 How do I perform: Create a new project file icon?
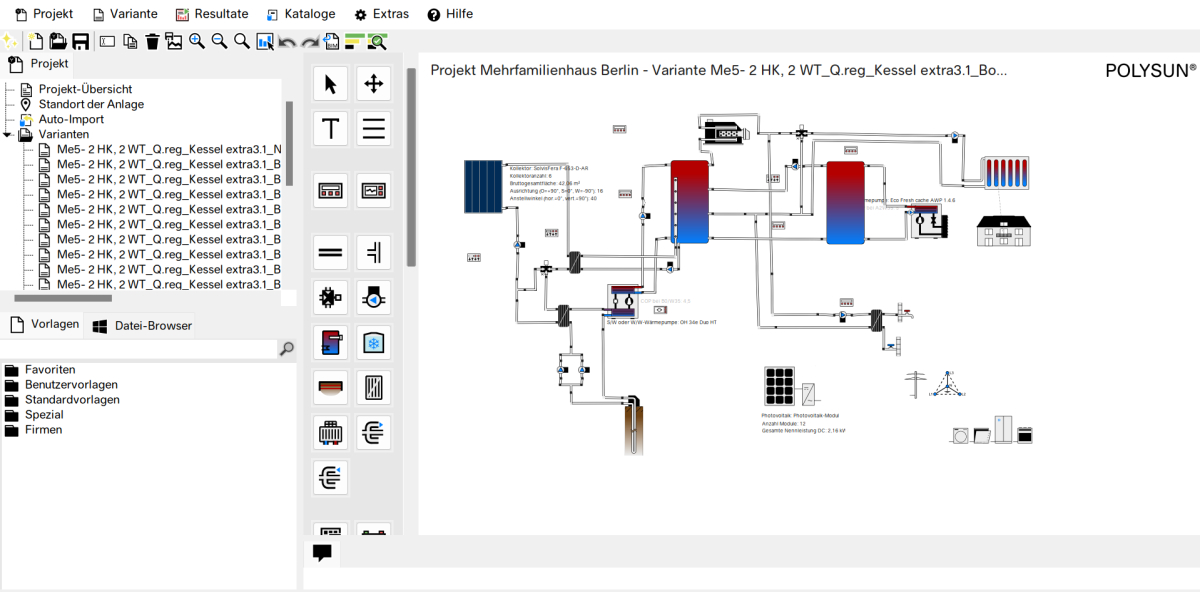click(x=36, y=41)
